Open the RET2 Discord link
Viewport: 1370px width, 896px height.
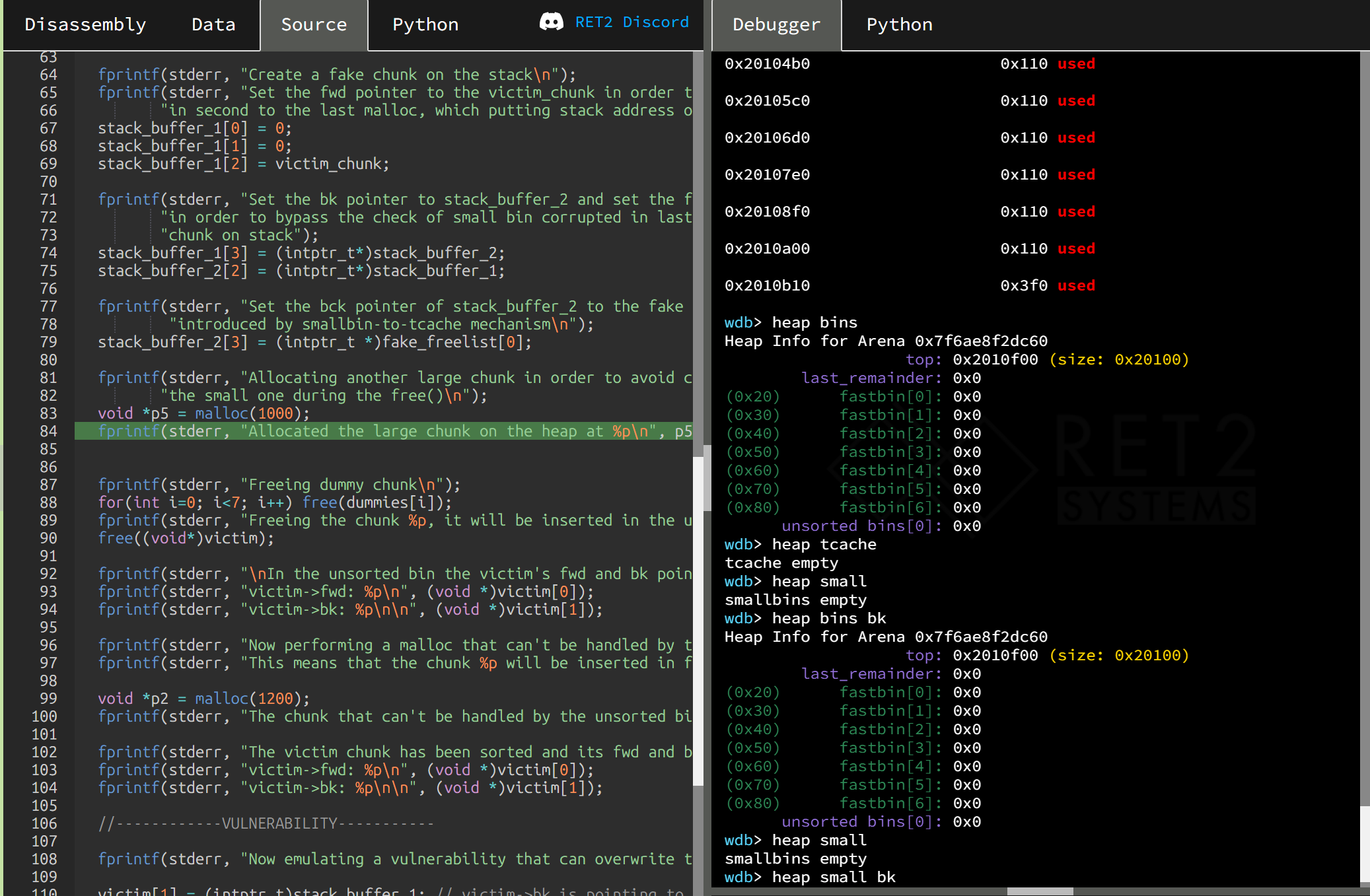[x=631, y=22]
